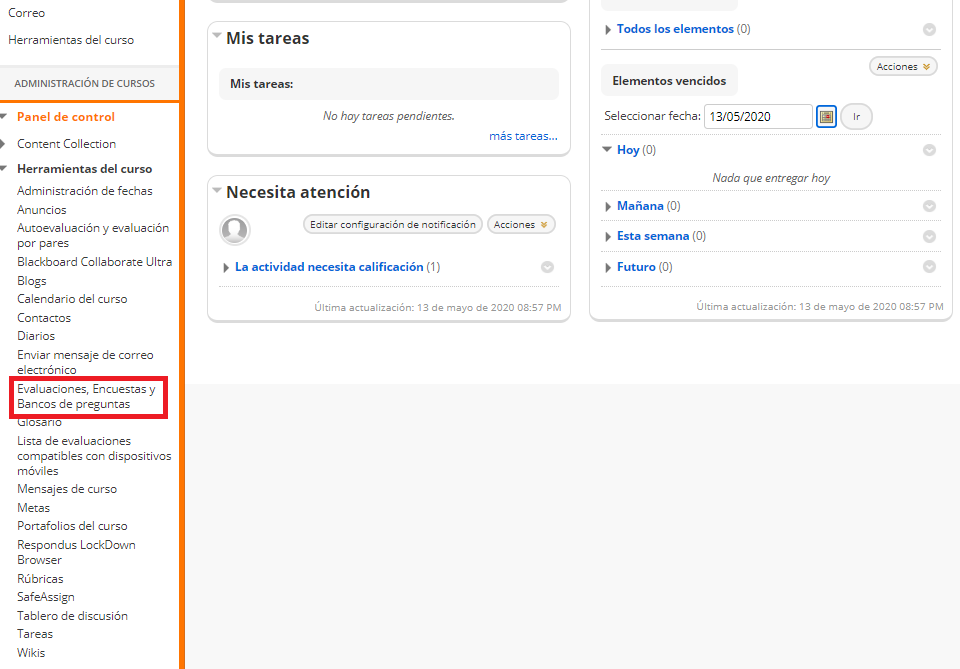Click the round arrow icon in the Mañana row
Viewport: 960px width, 669px height.
point(929,206)
